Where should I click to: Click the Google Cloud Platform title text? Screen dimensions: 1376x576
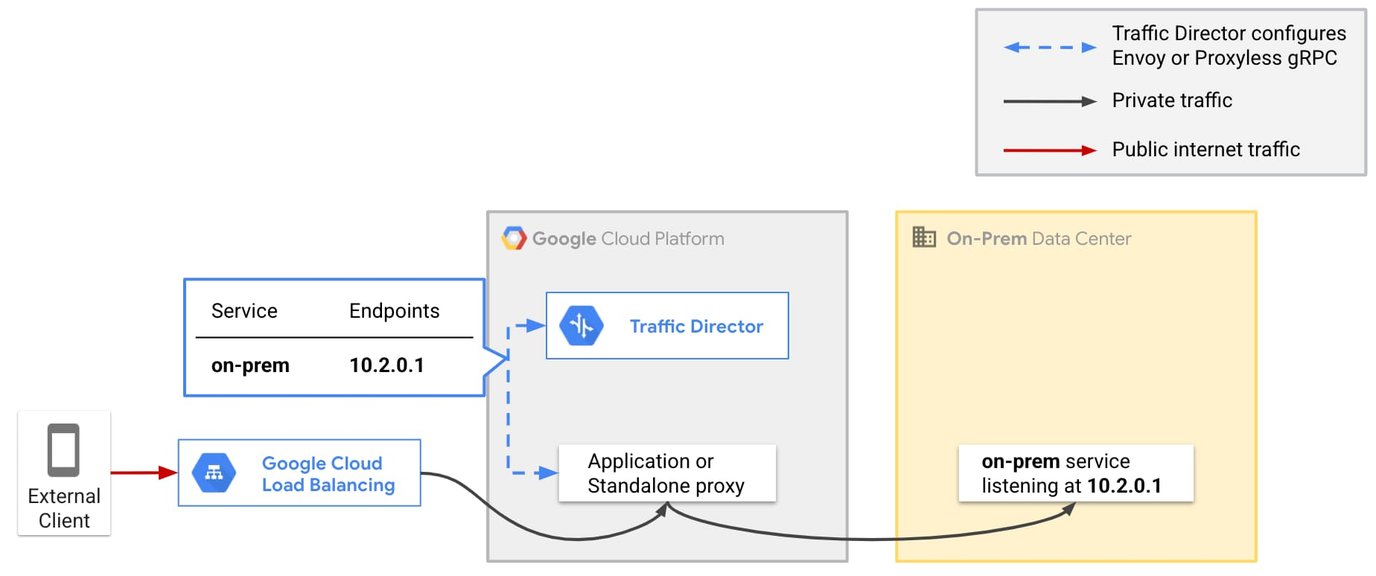[628, 239]
